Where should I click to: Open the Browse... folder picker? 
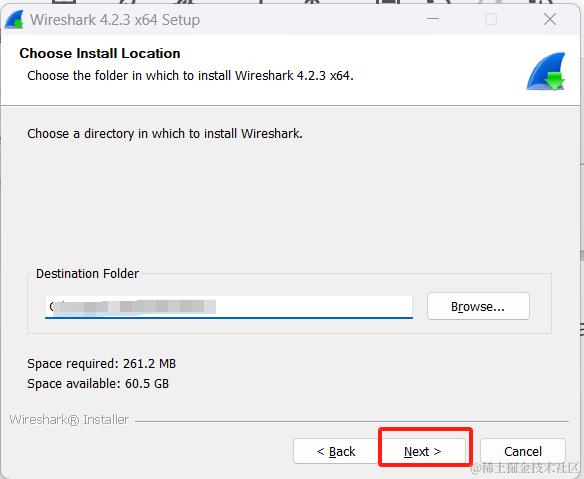coord(478,306)
